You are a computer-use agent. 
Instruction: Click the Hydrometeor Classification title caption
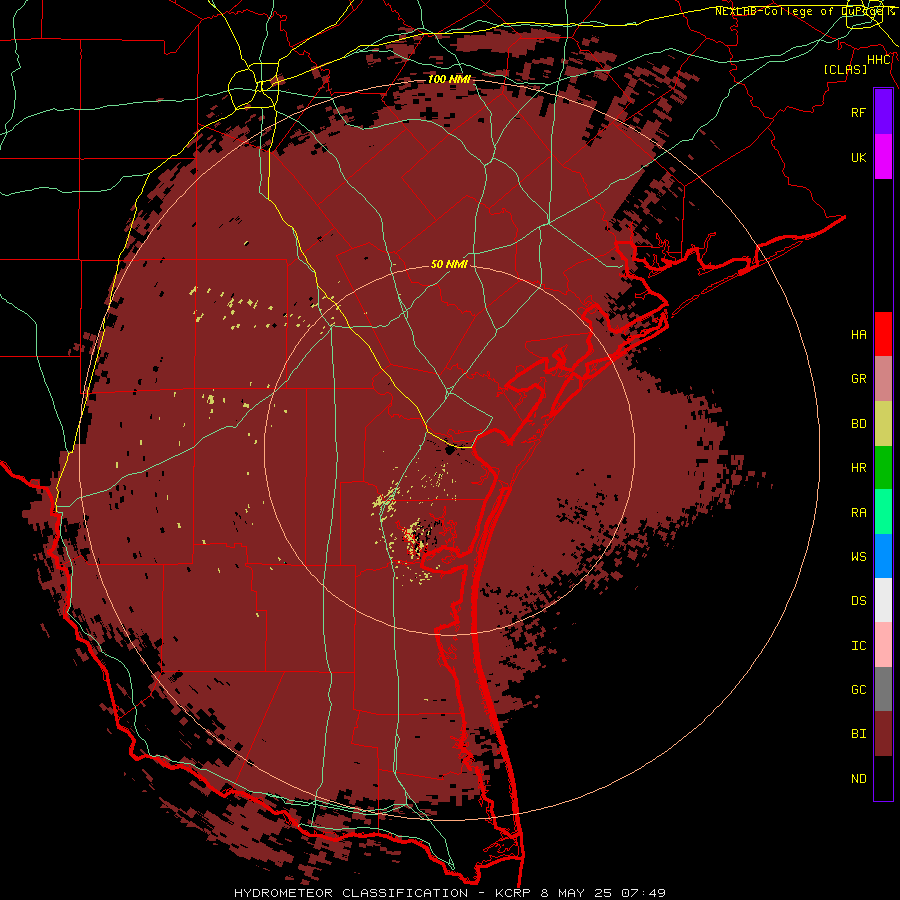(351, 893)
